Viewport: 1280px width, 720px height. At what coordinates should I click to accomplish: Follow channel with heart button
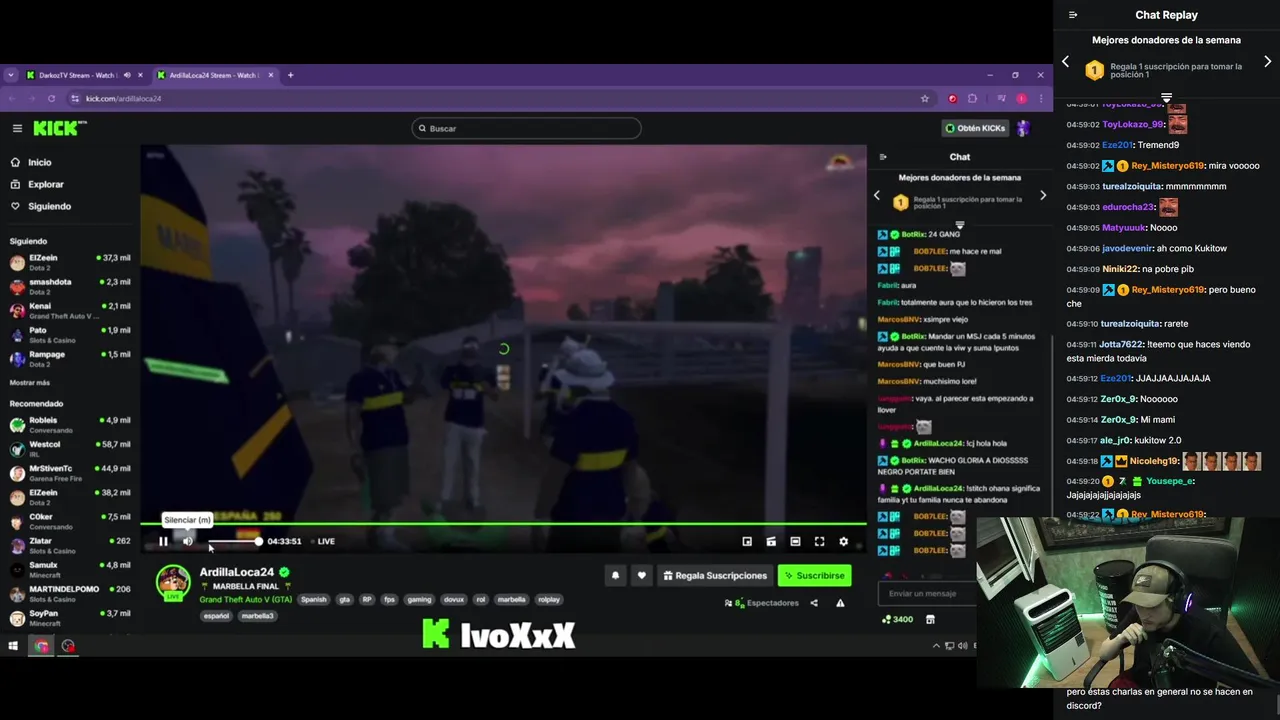[x=642, y=575]
